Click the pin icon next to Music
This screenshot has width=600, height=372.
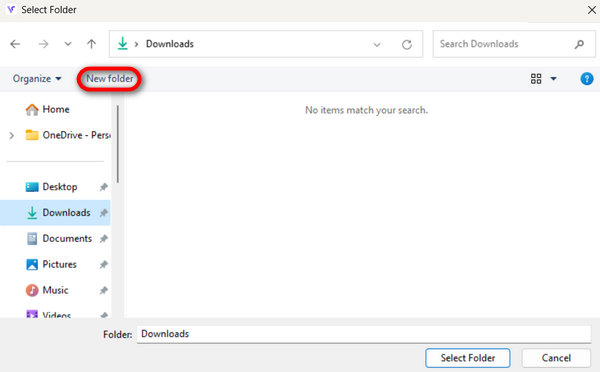coord(104,290)
